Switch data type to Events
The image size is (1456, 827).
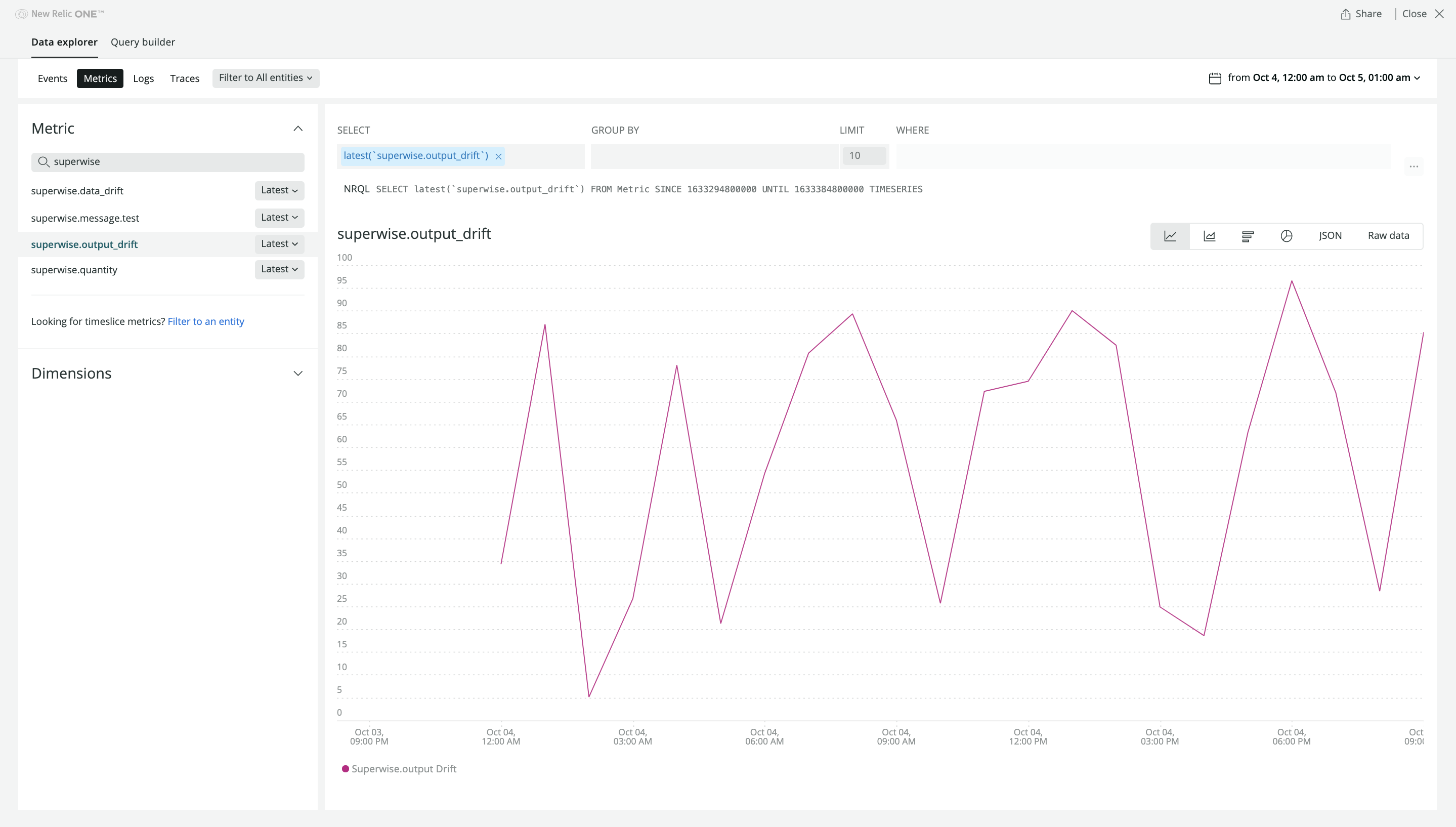pos(52,78)
